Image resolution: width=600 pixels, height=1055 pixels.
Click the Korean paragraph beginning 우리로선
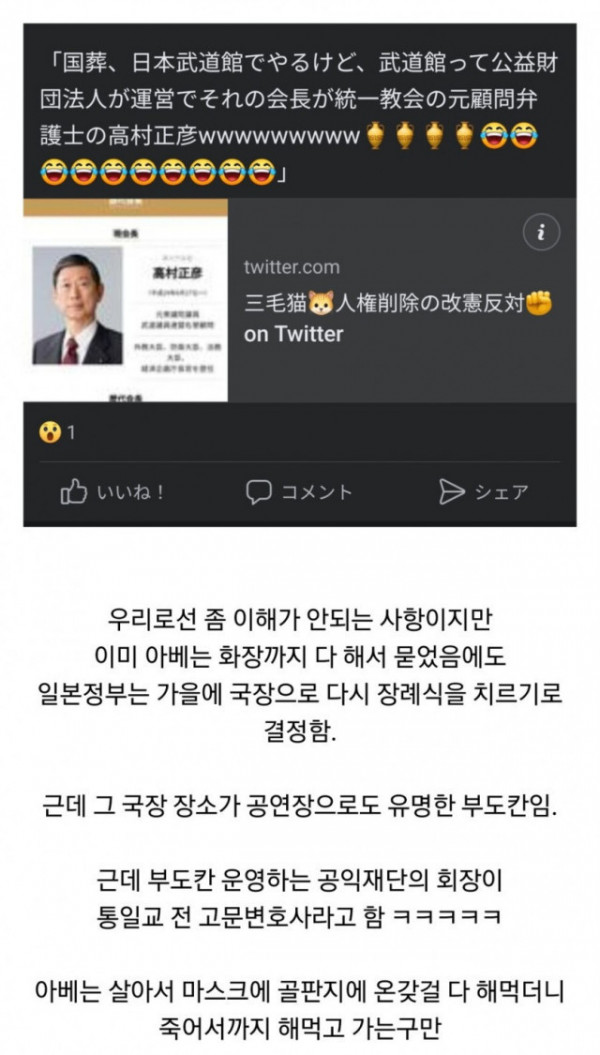click(x=300, y=676)
